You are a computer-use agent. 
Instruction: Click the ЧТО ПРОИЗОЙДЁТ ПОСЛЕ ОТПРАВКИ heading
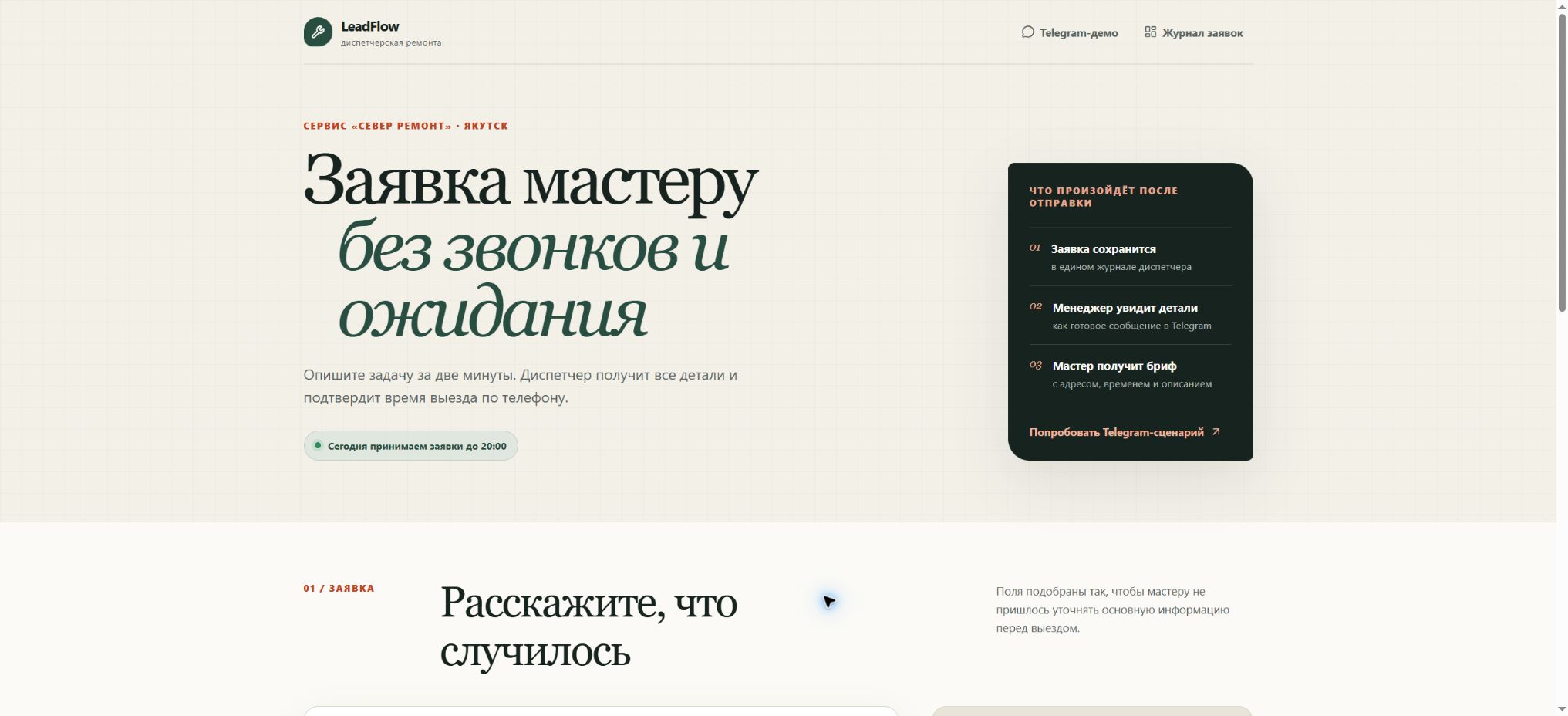click(1103, 197)
